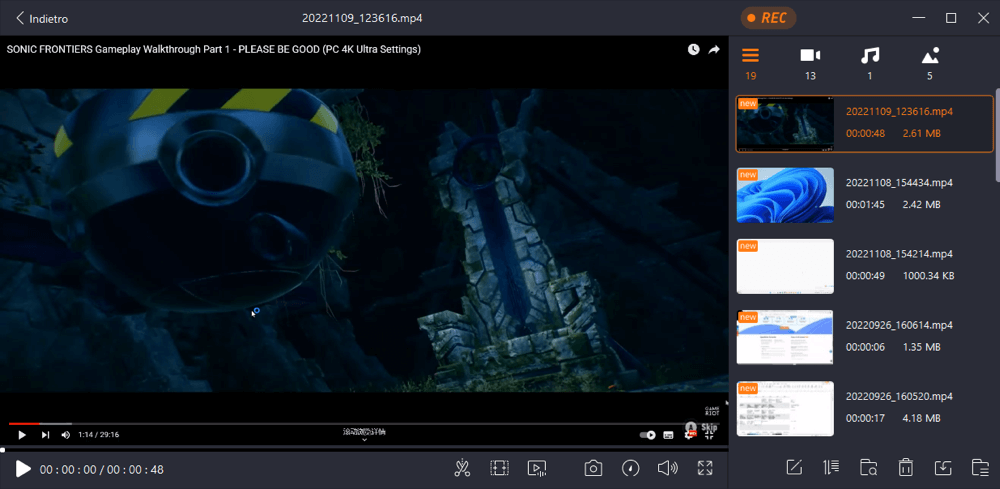Open the trim scissors tool
Image resolution: width=1000 pixels, height=489 pixels.
462,469
